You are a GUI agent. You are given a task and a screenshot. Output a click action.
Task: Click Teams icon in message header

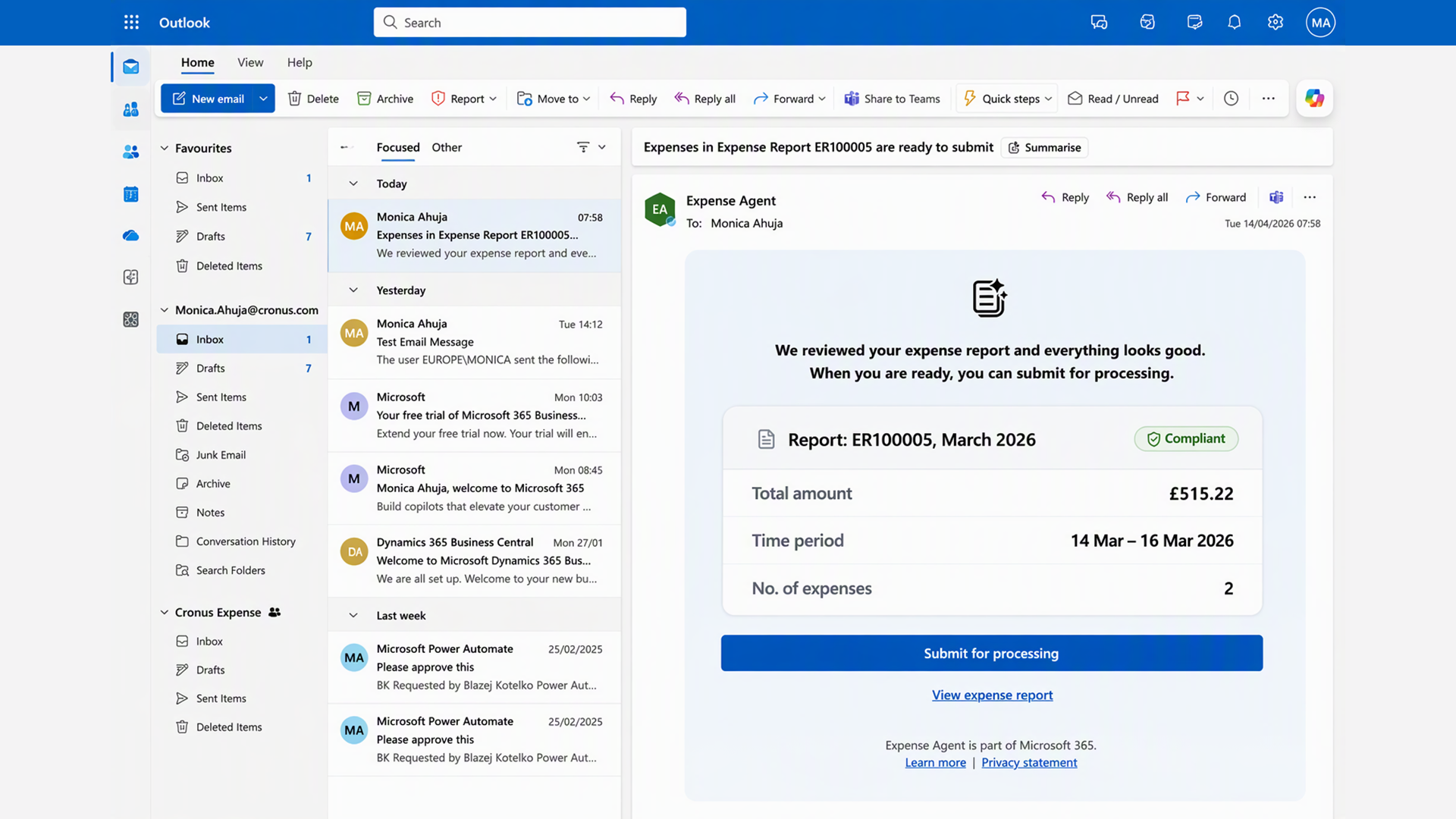point(1276,197)
